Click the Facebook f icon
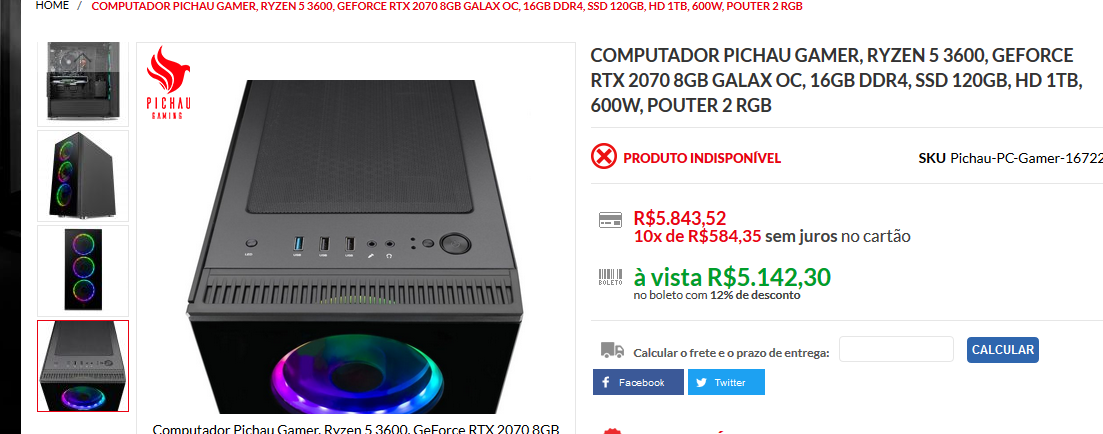This screenshot has height=434, width=1103. pos(606,383)
